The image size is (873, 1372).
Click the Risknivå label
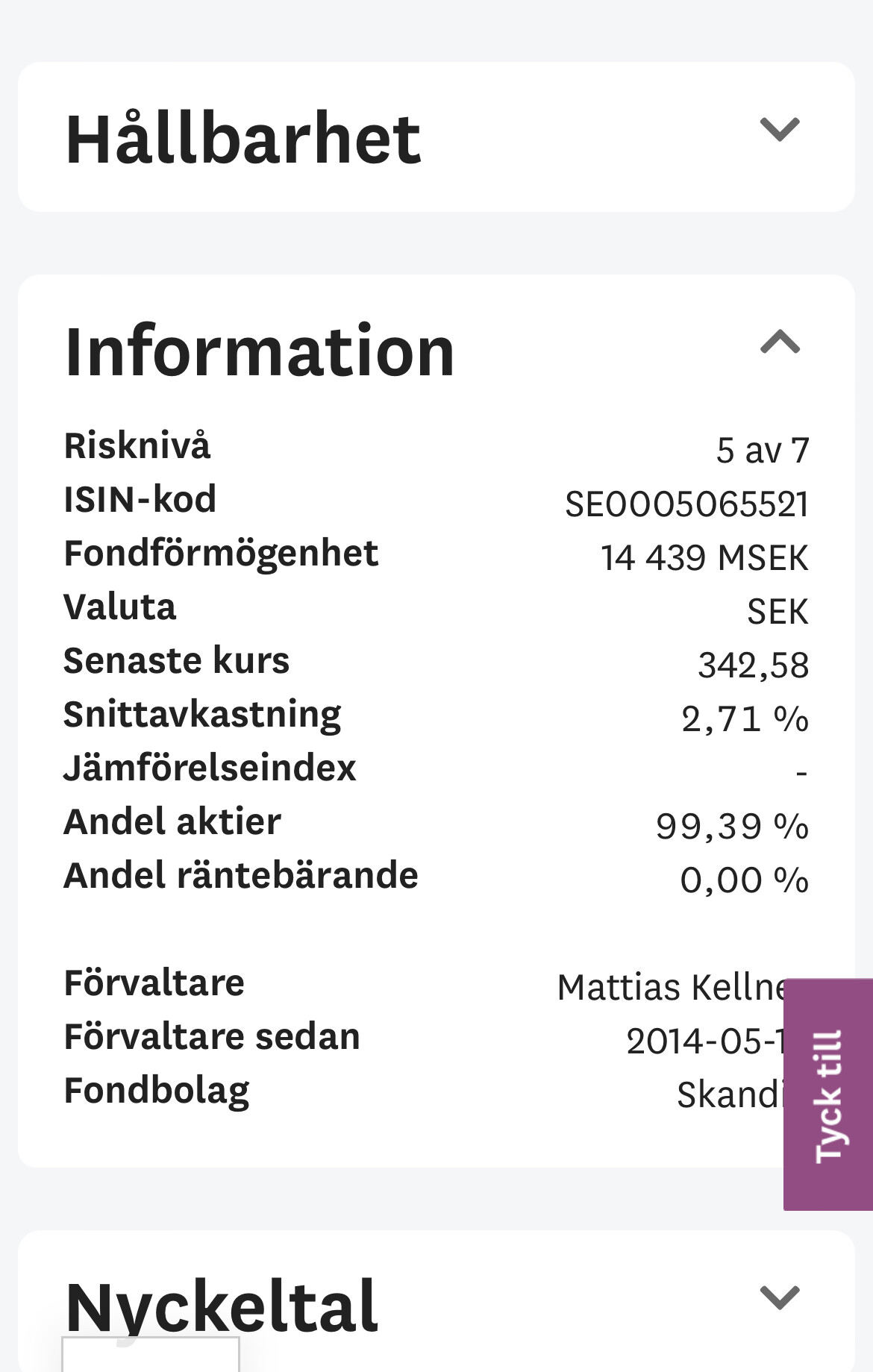[137, 446]
